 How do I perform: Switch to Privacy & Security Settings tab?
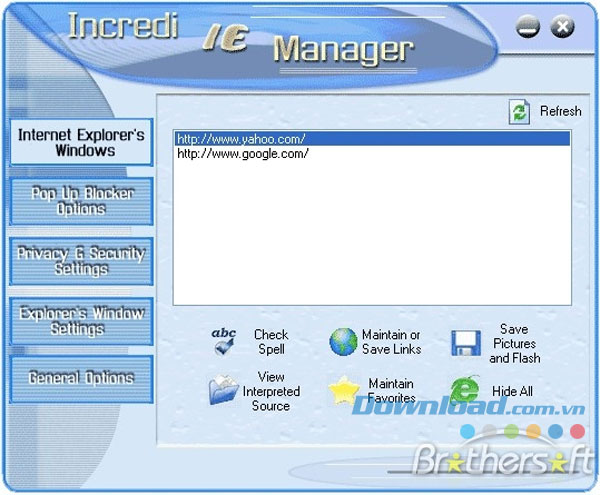(x=82, y=261)
